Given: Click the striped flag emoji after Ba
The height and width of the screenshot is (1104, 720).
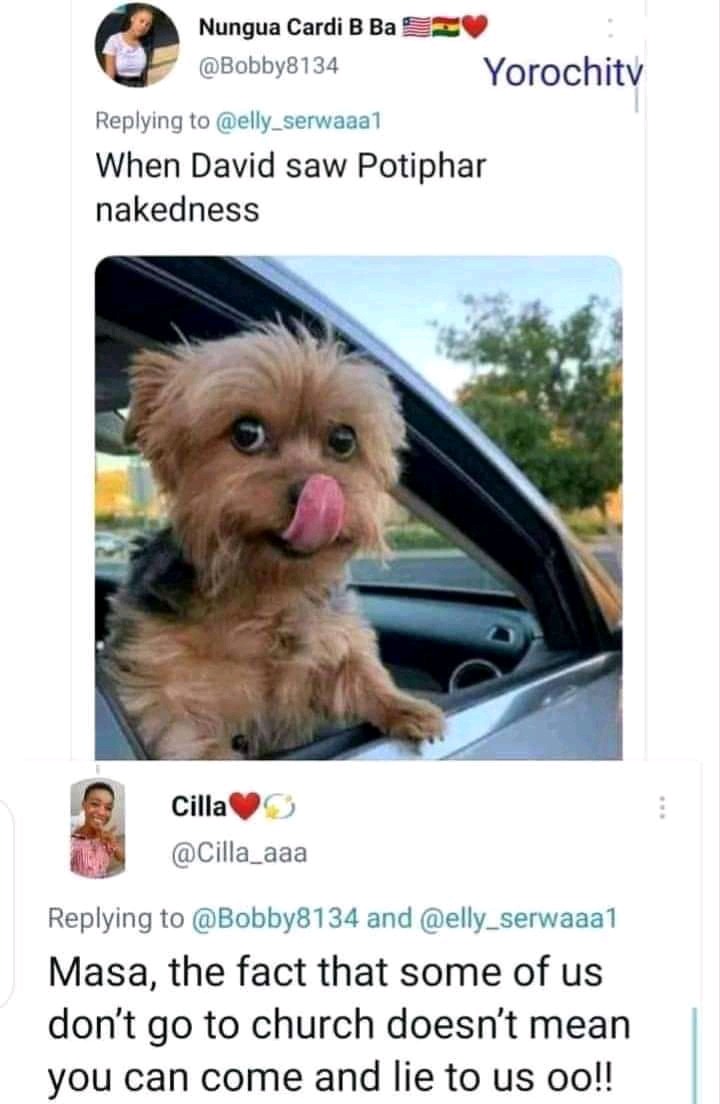Looking at the screenshot, I should [416, 27].
